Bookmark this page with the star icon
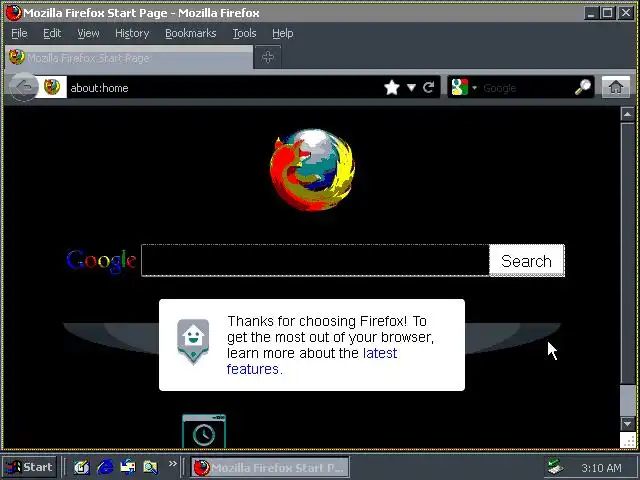Image resolution: width=640 pixels, height=480 pixels. (x=392, y=87)
